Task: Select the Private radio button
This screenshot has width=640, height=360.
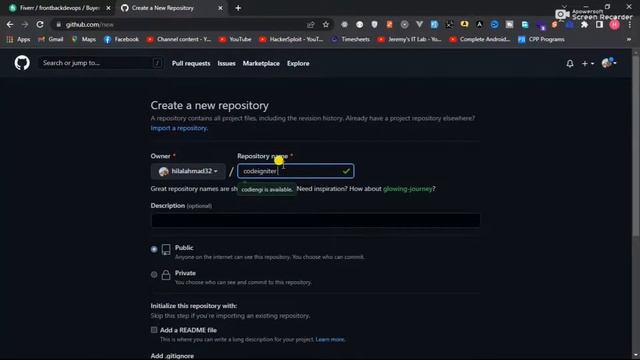Action: click(x=154, y=274)
